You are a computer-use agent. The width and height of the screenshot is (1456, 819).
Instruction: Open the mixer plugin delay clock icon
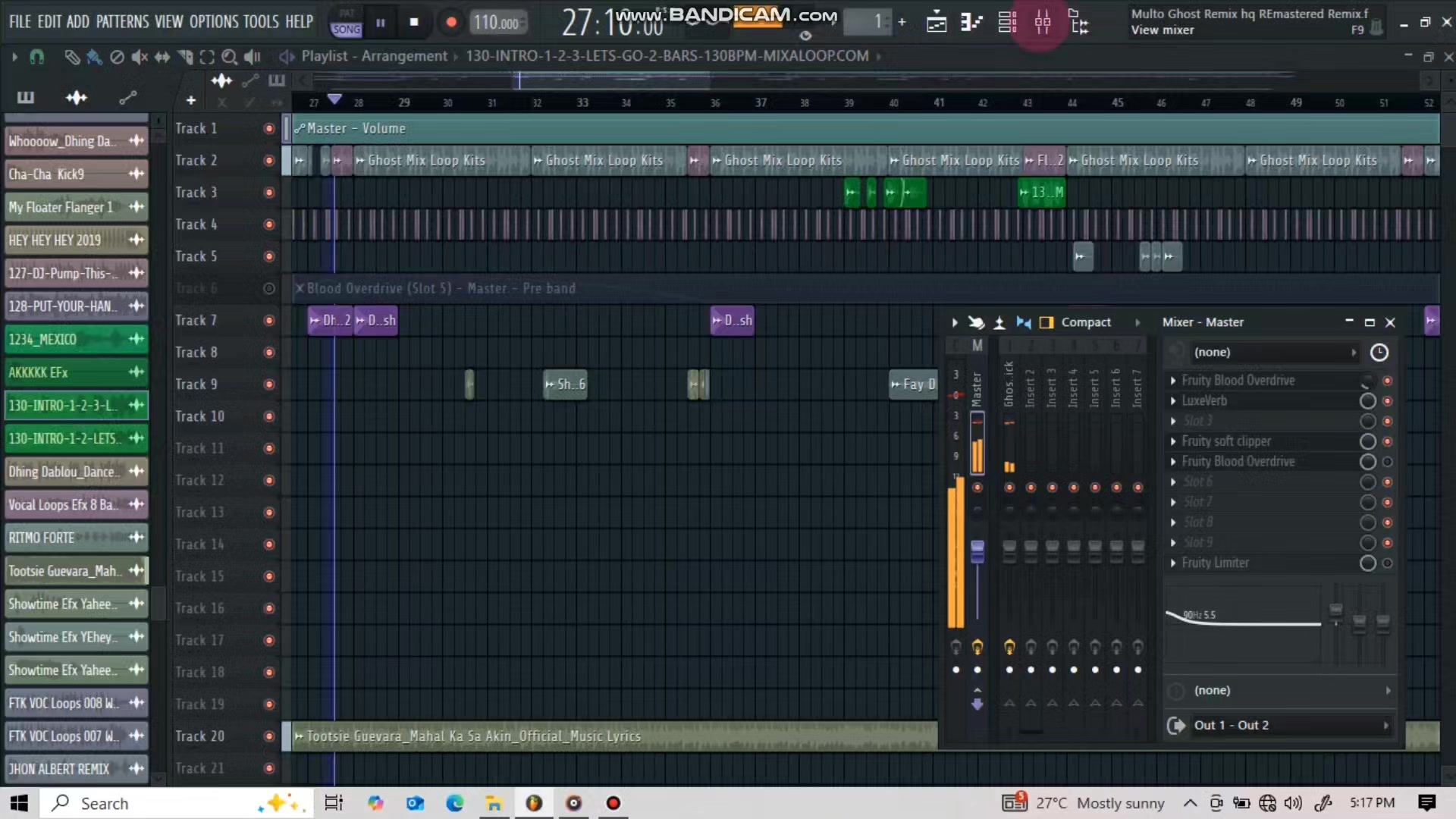coord(1379,353)
